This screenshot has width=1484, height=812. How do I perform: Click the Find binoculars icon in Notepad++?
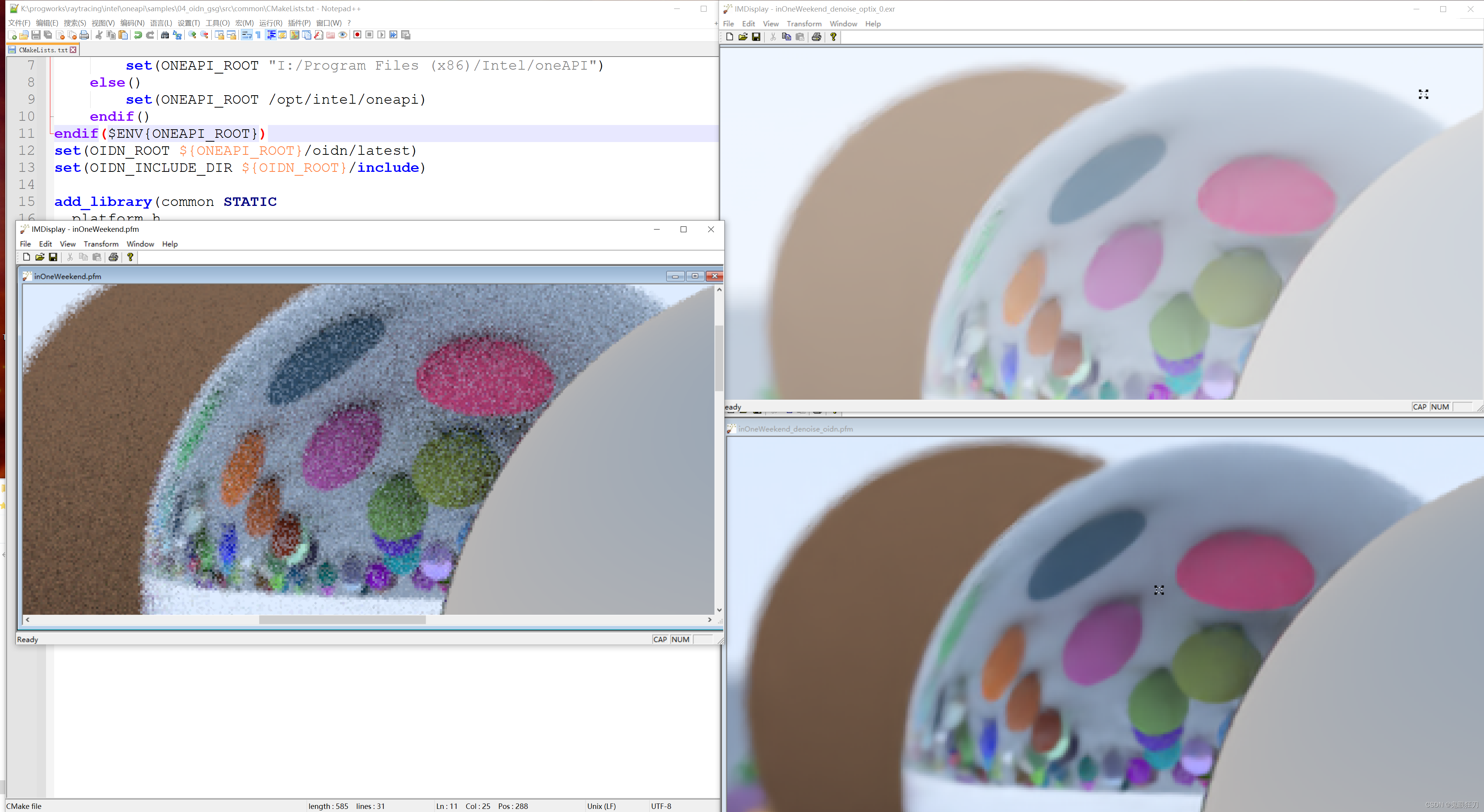tap(165, 35)
